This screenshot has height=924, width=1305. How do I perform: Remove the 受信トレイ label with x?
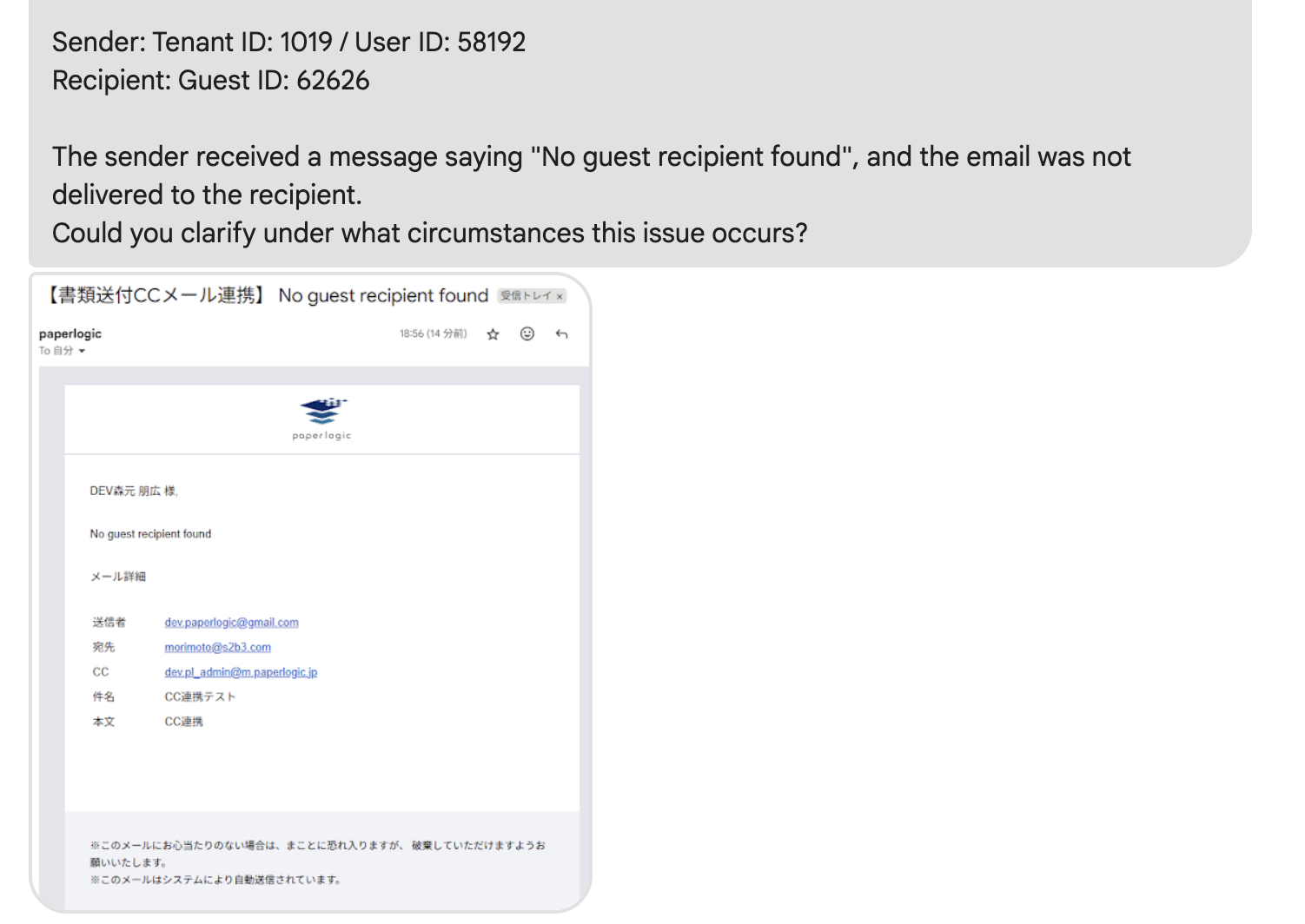tap(560, 296)
